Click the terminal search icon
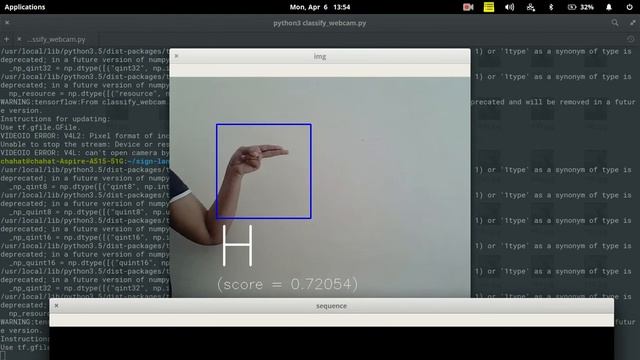640x360 pixels. point(615,23)
